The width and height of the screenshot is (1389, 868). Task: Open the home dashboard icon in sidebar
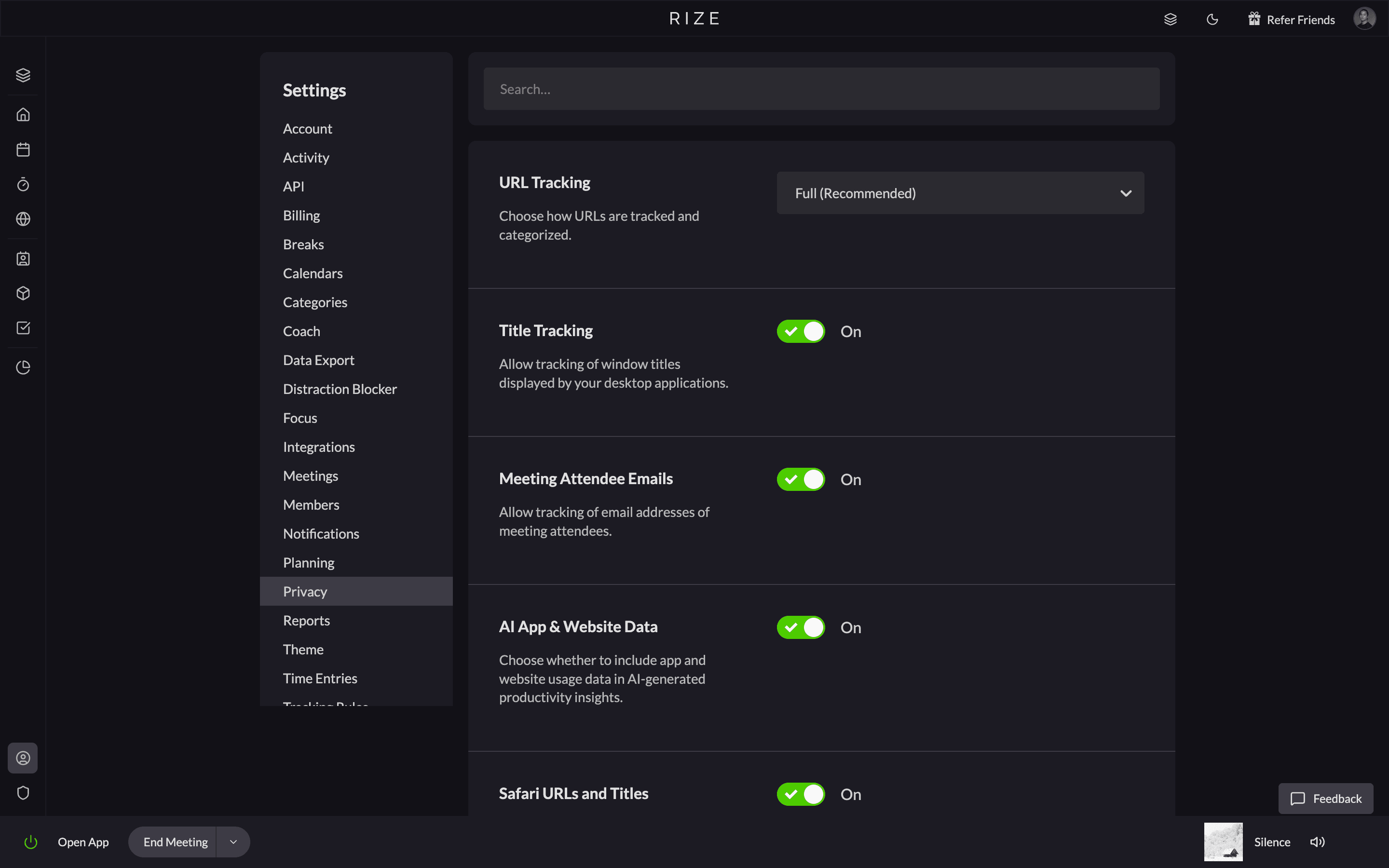tap(23, 114)
